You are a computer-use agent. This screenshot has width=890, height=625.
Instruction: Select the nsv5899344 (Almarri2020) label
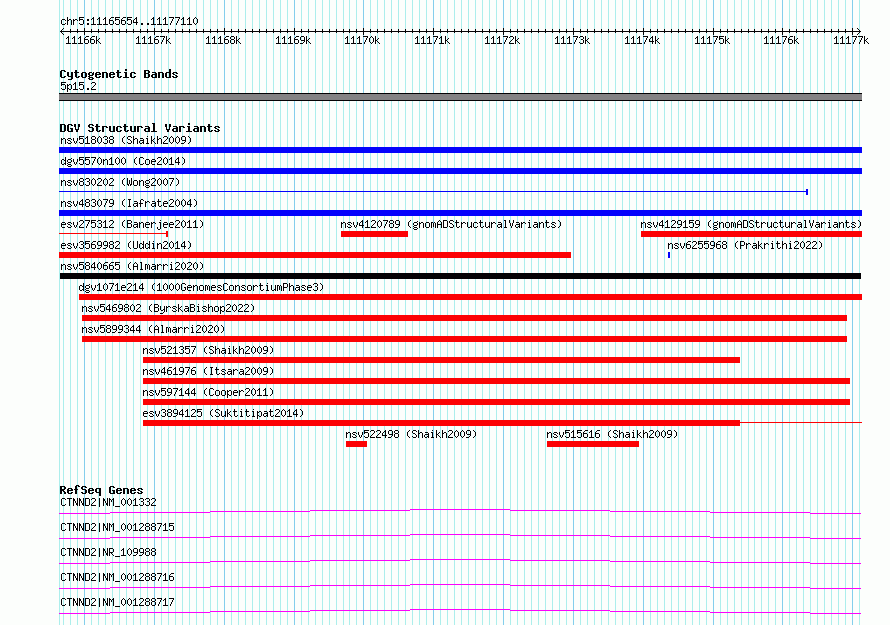153,329
